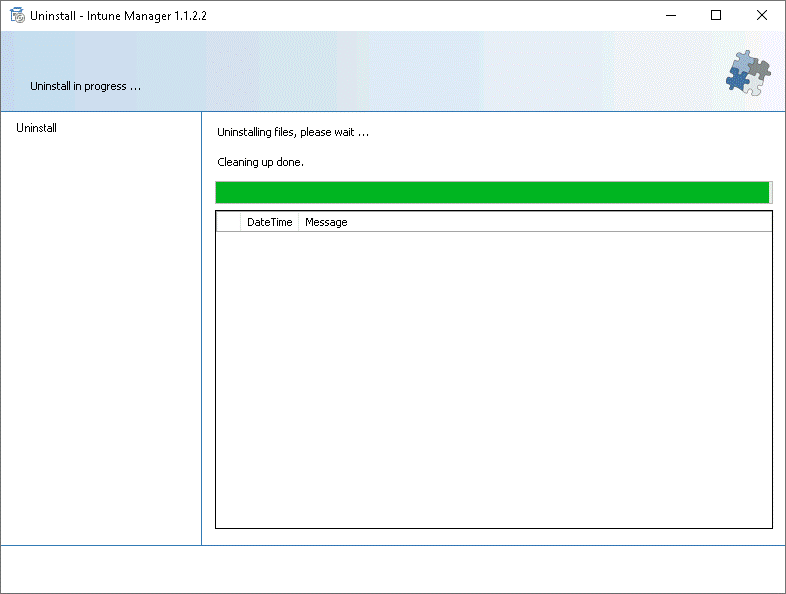Click the DateTime column header

point(269,222)
